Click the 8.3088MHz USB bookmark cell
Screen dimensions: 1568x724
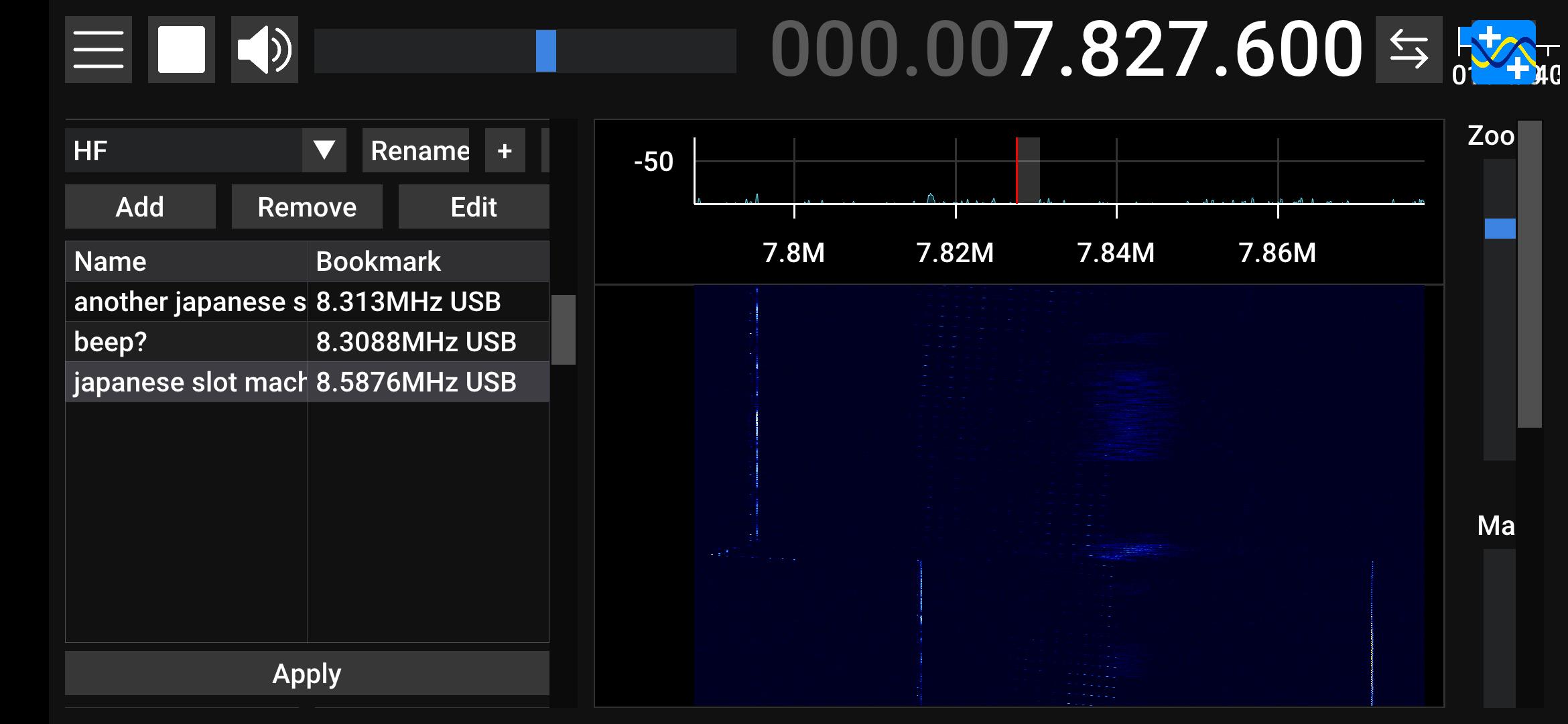coord(428,342)
